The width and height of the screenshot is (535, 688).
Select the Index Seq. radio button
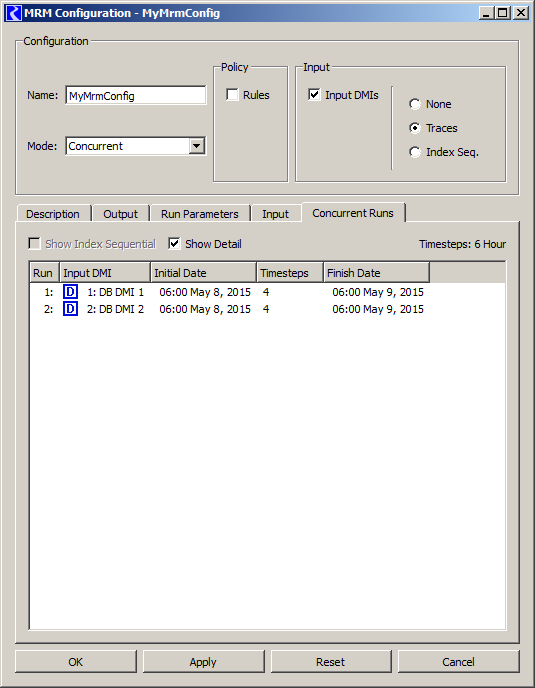click(x=415, y=152)
